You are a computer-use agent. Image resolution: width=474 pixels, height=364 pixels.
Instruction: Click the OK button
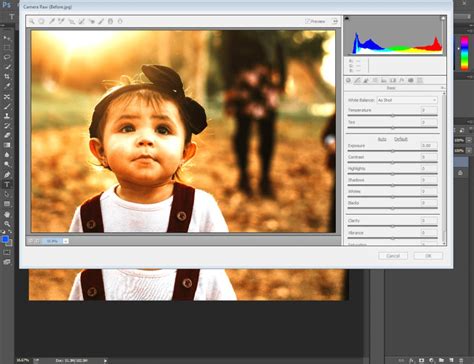[x=428, y=256]
